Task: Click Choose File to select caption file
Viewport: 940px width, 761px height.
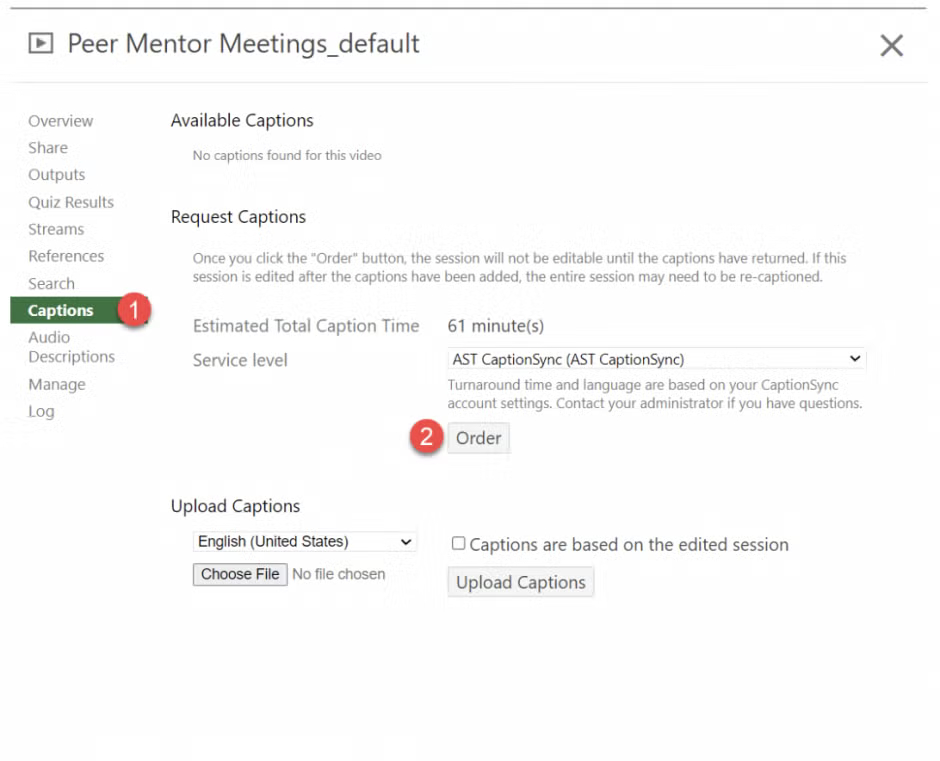Action: (240, 574)
